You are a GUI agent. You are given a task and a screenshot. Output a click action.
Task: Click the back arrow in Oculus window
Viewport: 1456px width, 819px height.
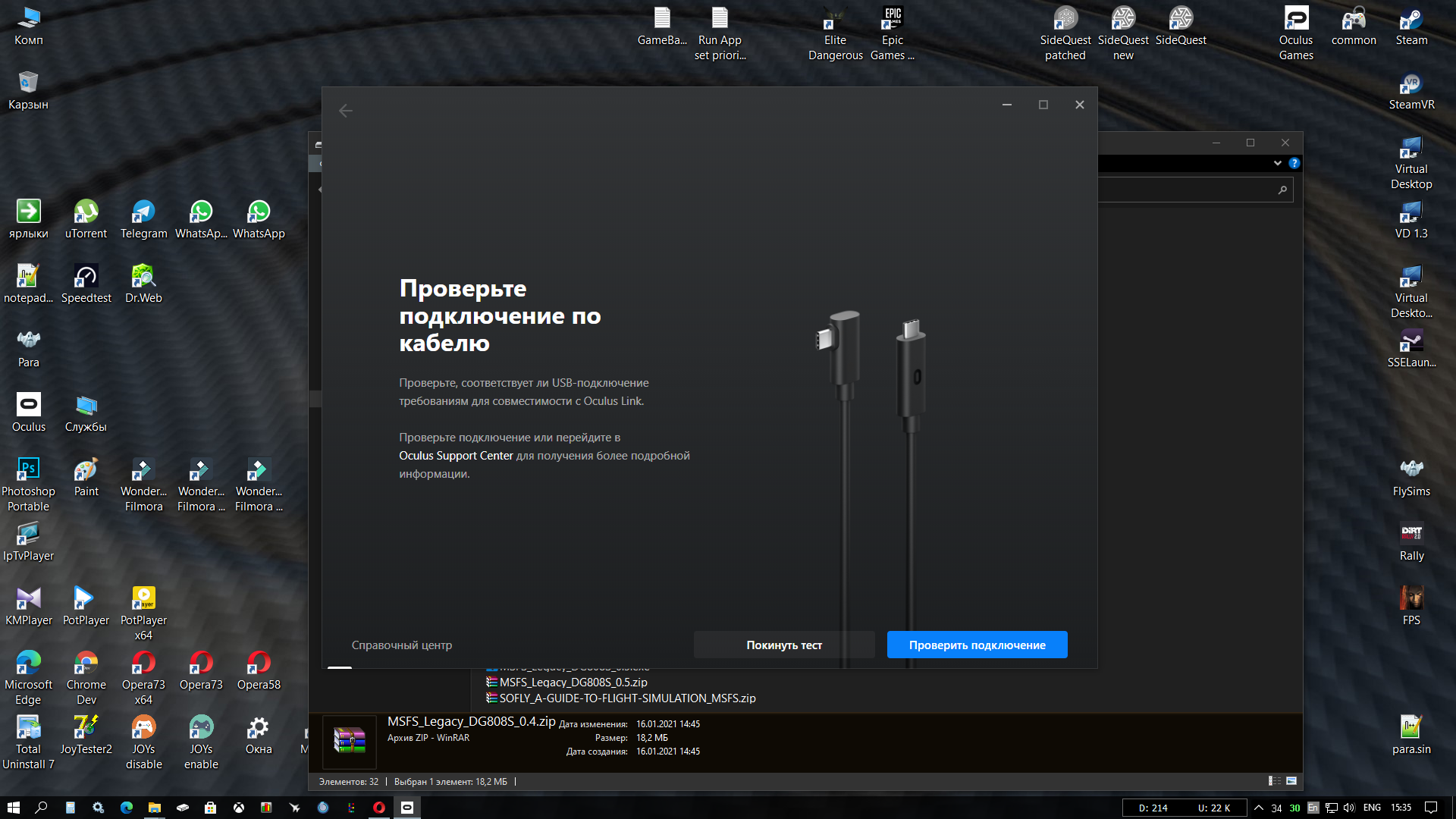click(x=346, y=111)
